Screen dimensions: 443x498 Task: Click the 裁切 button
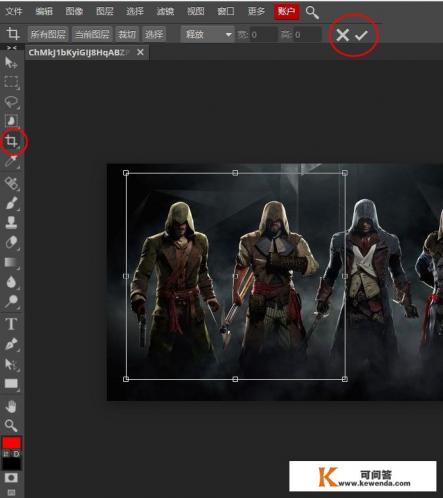pyautogui.click(x=127, y=34)
